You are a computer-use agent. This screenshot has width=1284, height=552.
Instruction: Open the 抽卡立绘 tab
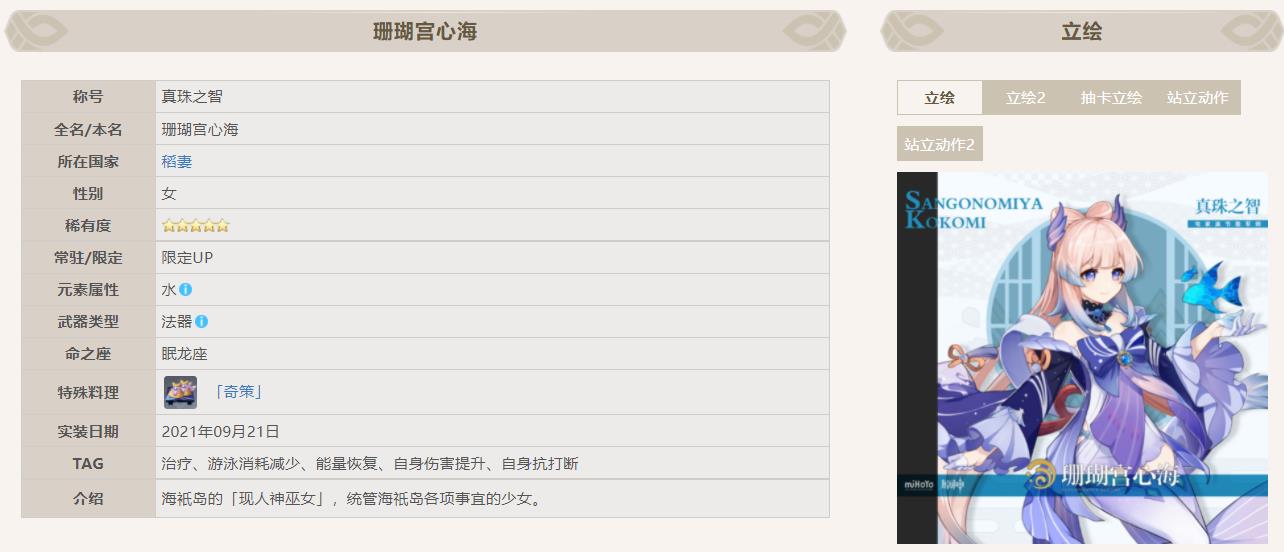click(1111, 98)
